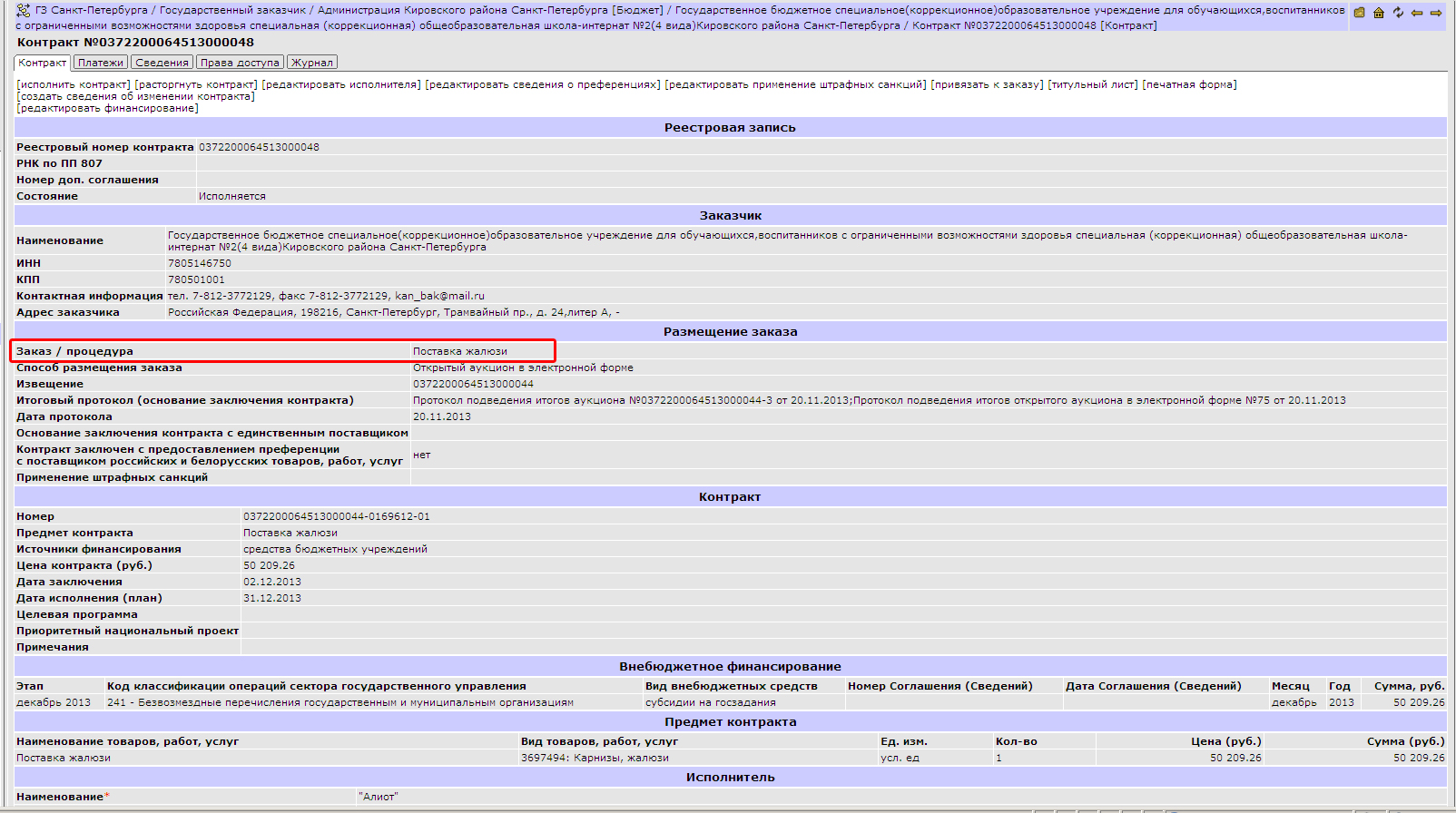Go to home via house icon
The width and height of the screenshot is (1456, 813).
tap(1378, 13)
